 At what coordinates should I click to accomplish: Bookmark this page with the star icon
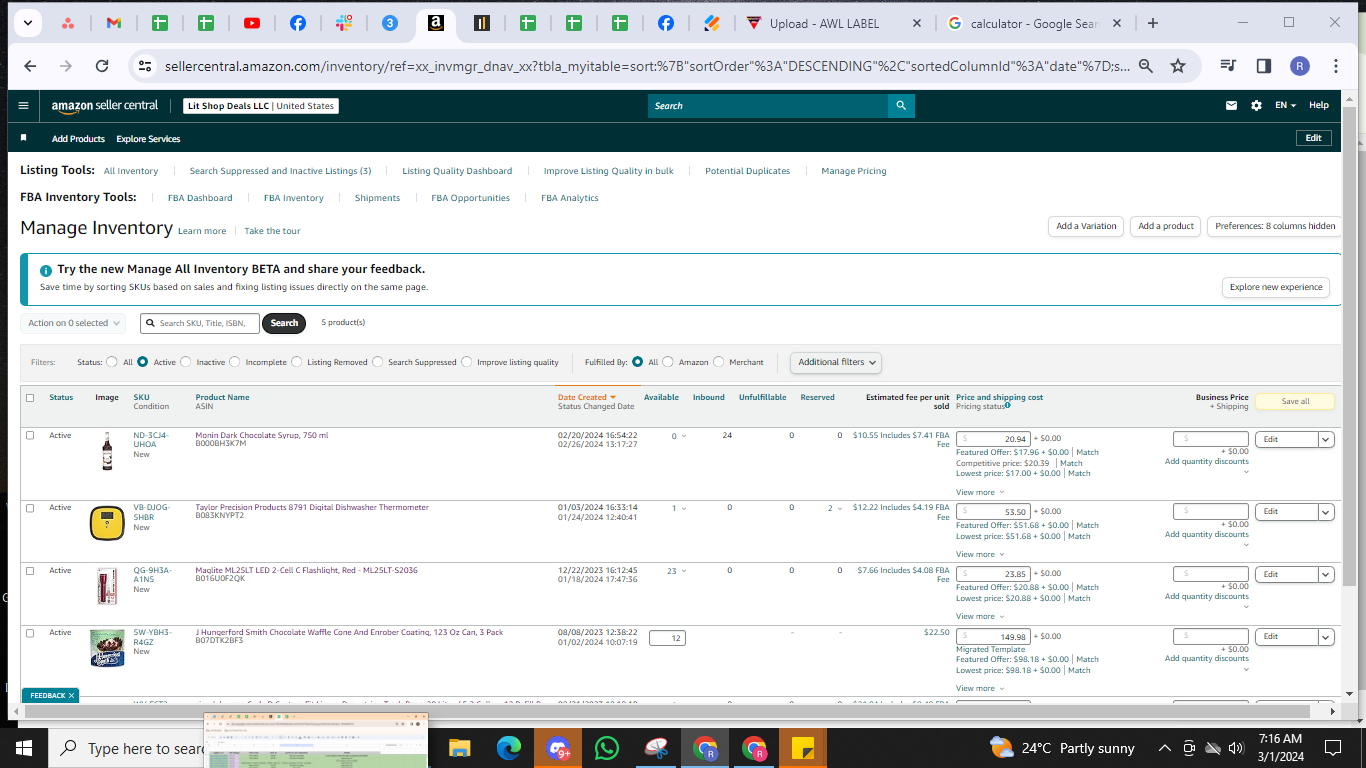[1178, 66]
